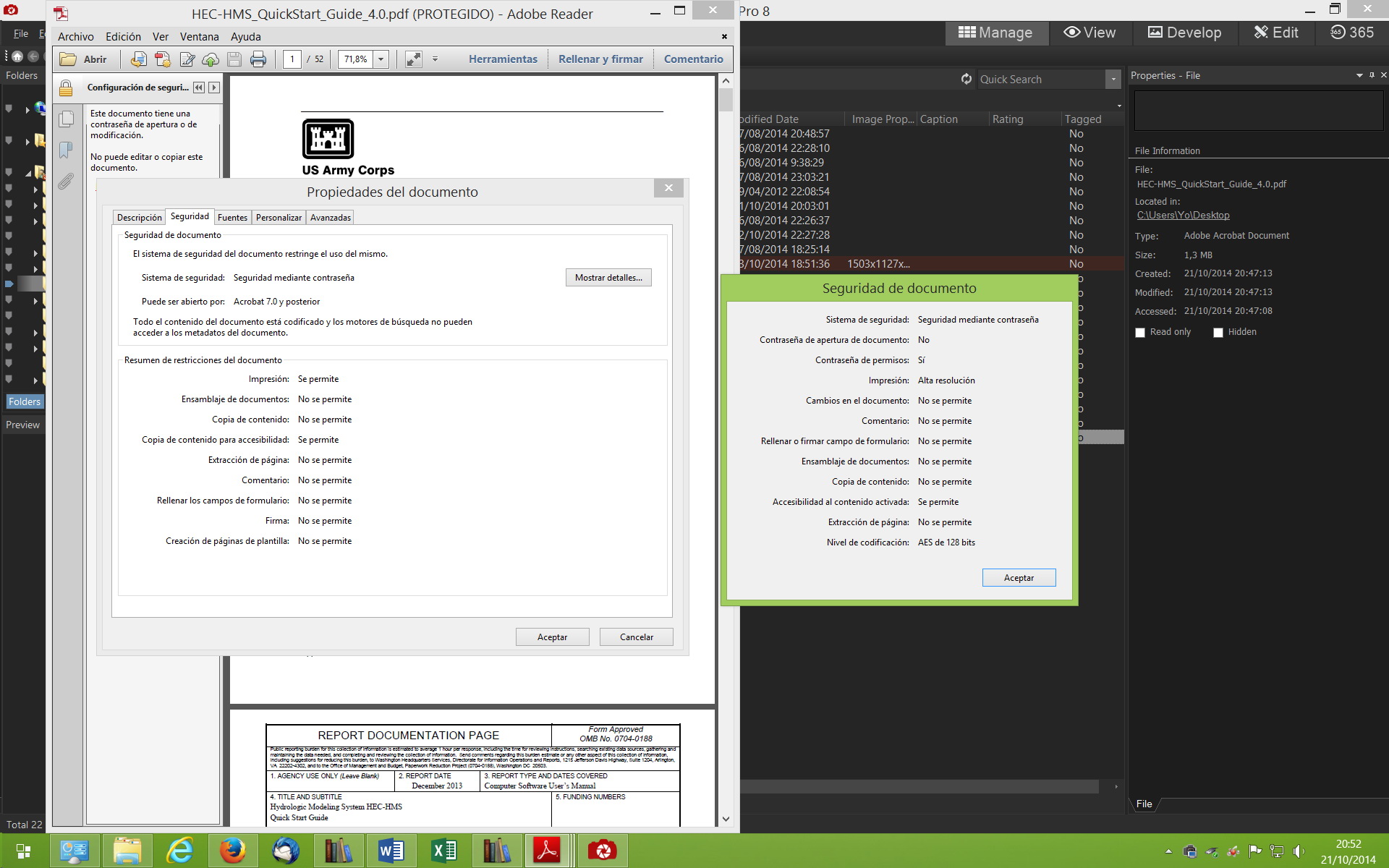The image size is (1389, 868).
Task: Click Aceptar in Seguridad de documento dialog
Action: [x=1018, y=578]
